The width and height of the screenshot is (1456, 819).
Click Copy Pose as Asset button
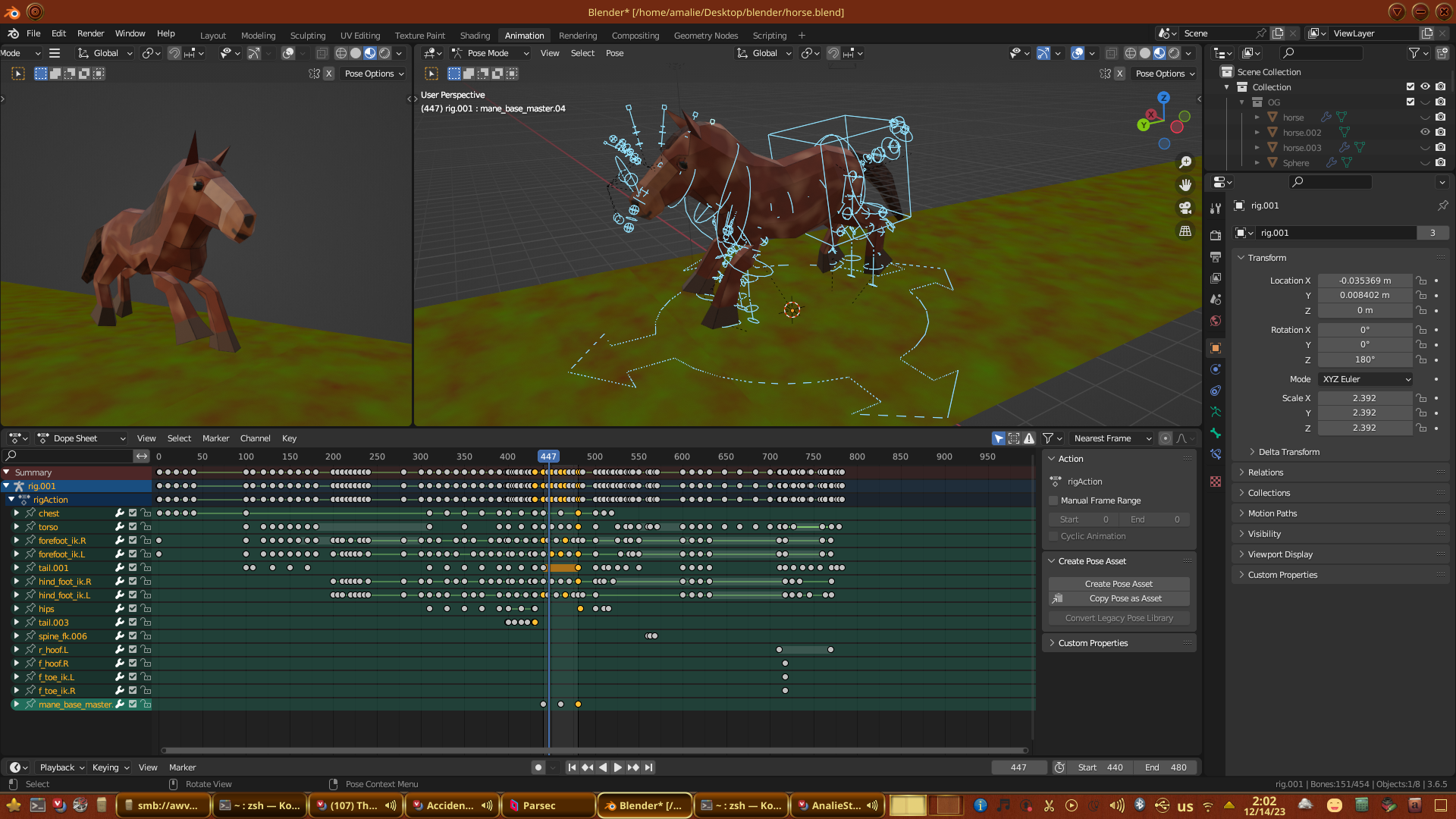tap(1125, 598)
